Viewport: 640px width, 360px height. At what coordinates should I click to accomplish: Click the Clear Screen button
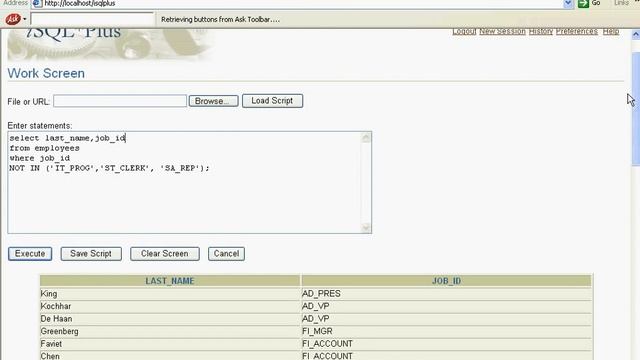(x=164, y=253)
